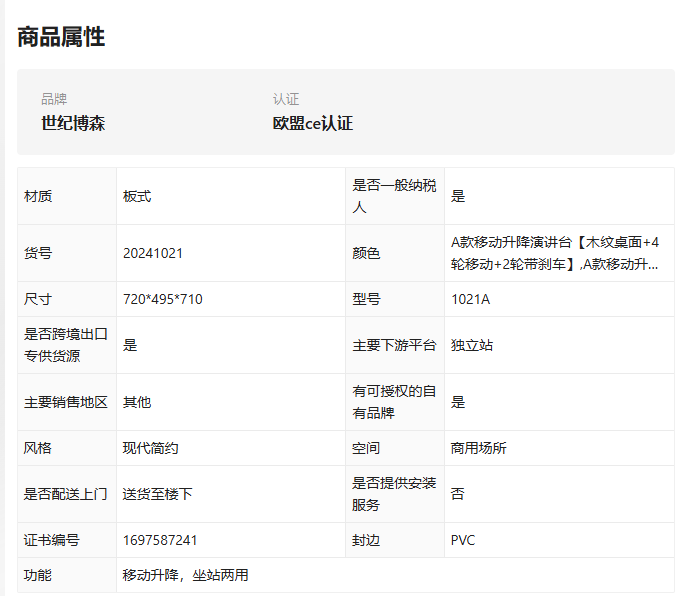This screenshot has height=596, width=680.
Task: Click the 型号 value 1021A
Action: (x=471, y=299)
